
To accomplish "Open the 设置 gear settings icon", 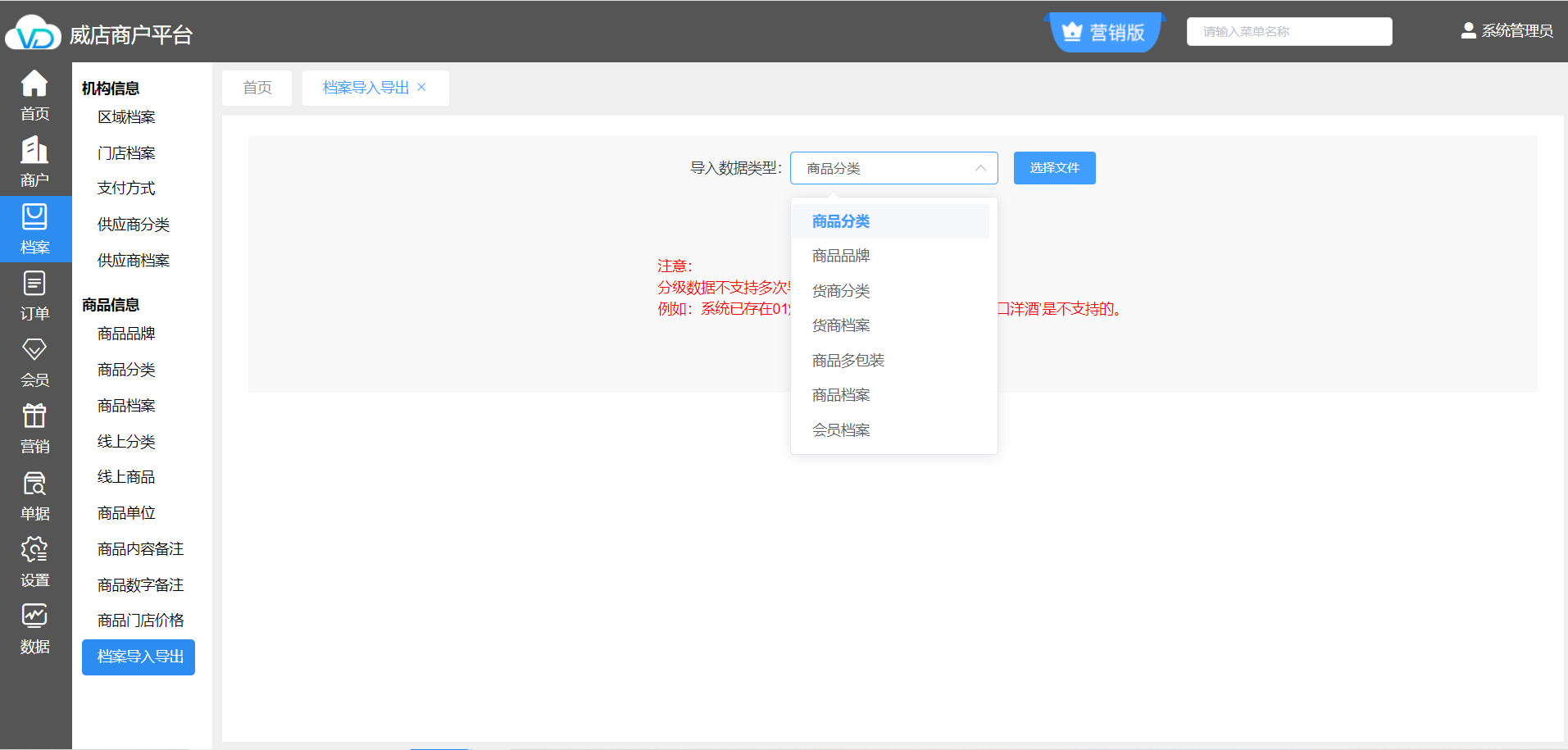I will pyautogui.click(x=34, y=551).
